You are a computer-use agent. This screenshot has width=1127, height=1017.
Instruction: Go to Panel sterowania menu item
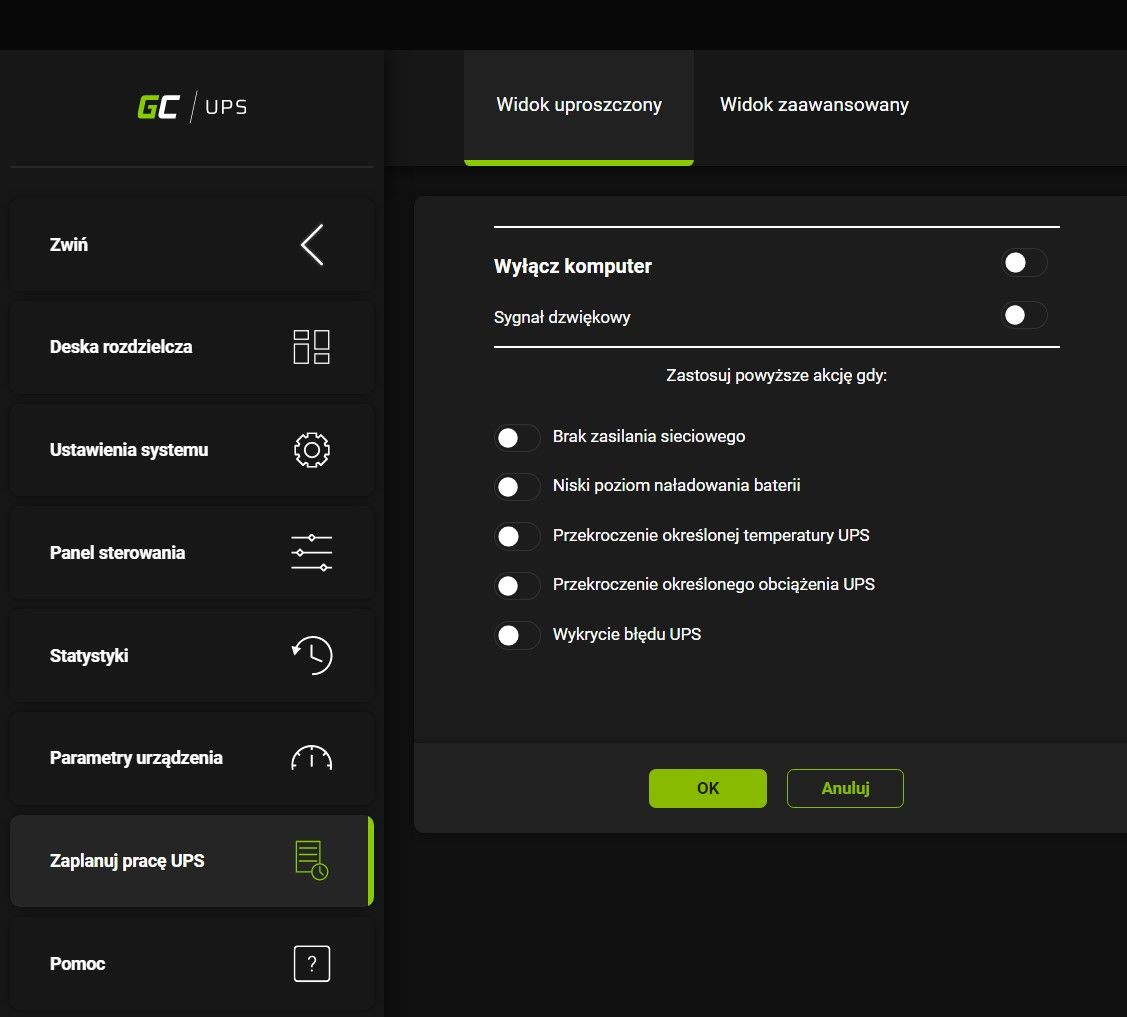(192, 553)
